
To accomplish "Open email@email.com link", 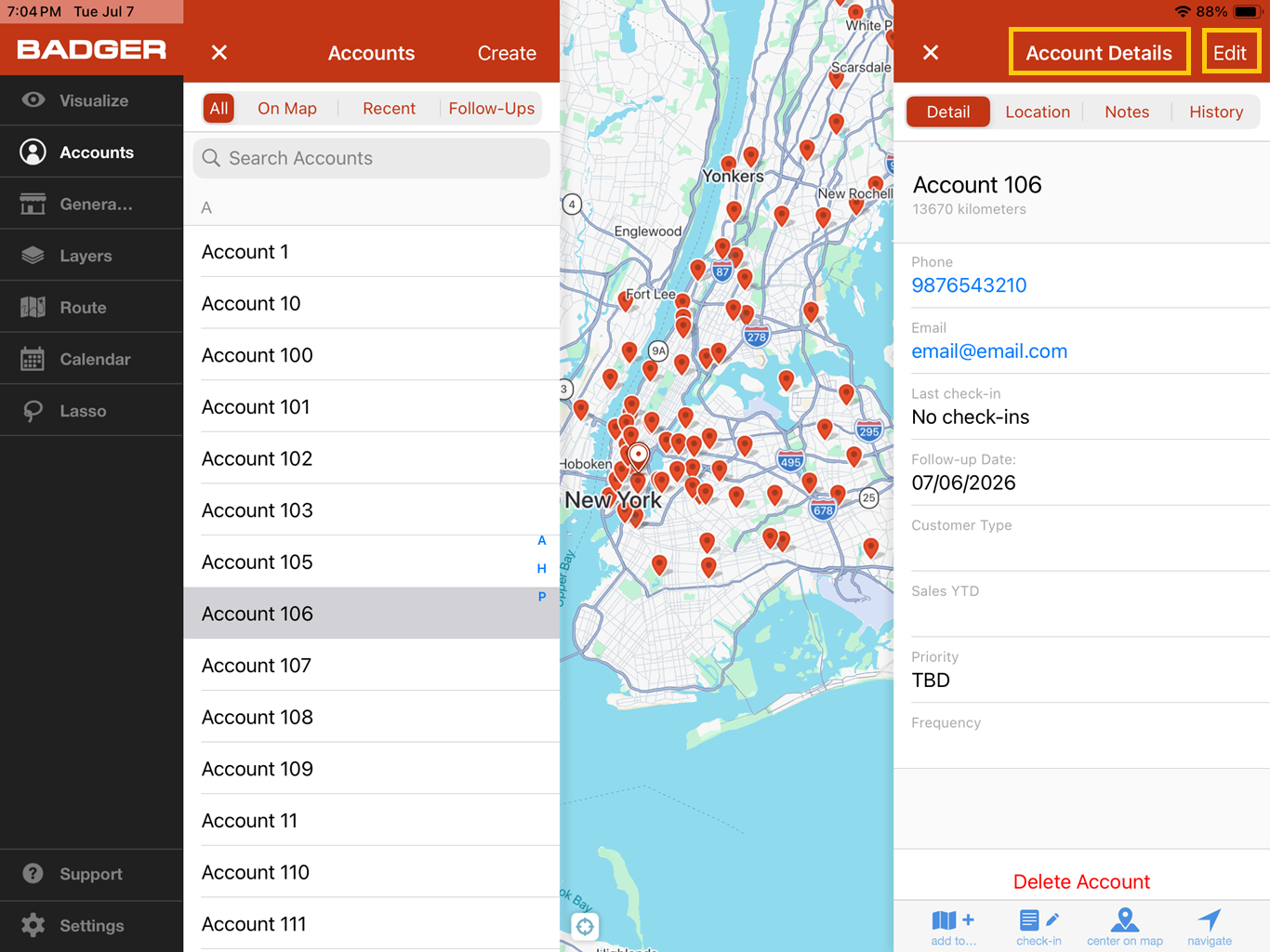I will point(989,351).
